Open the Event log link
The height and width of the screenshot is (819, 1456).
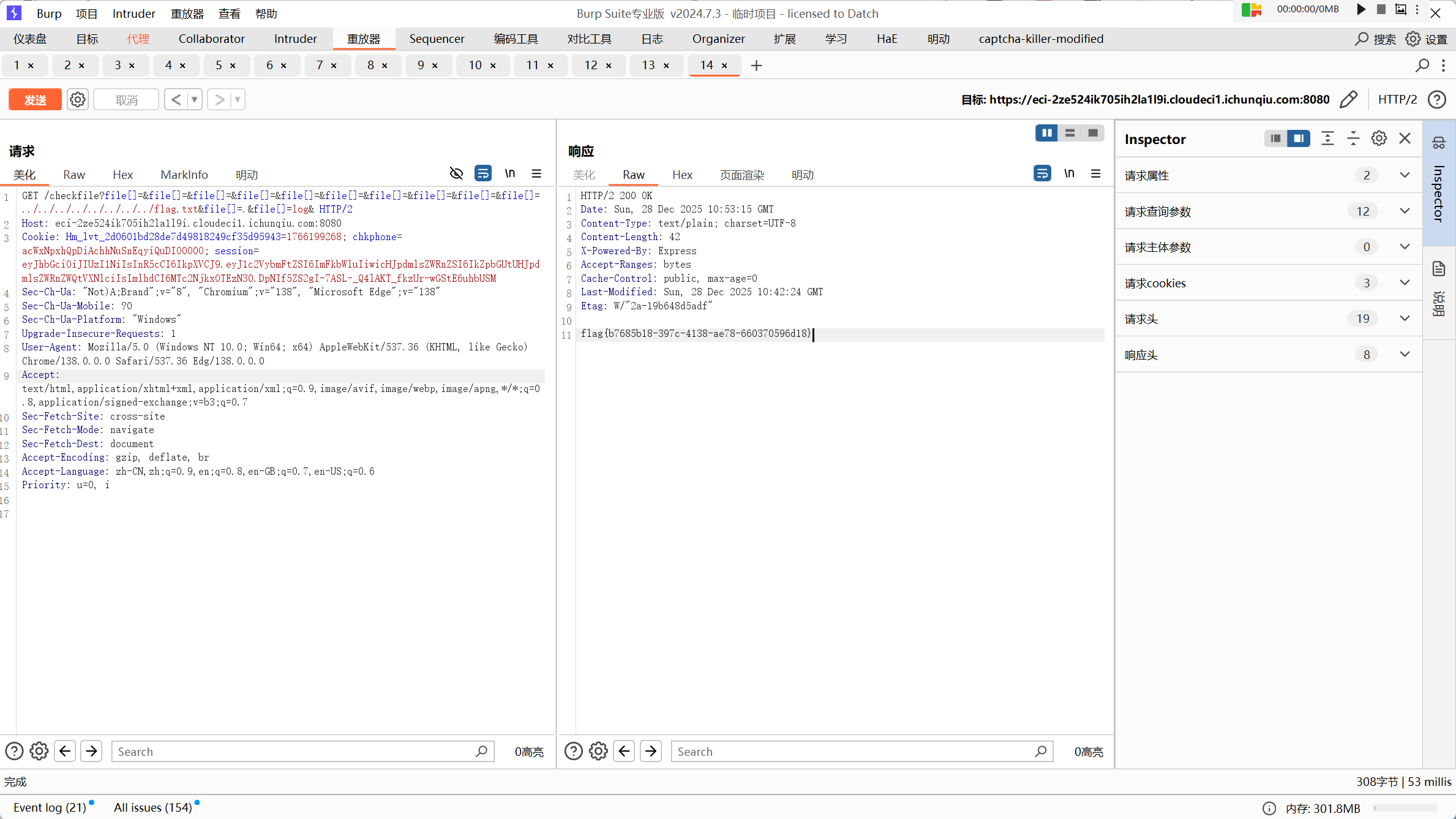tap(50, 807)
